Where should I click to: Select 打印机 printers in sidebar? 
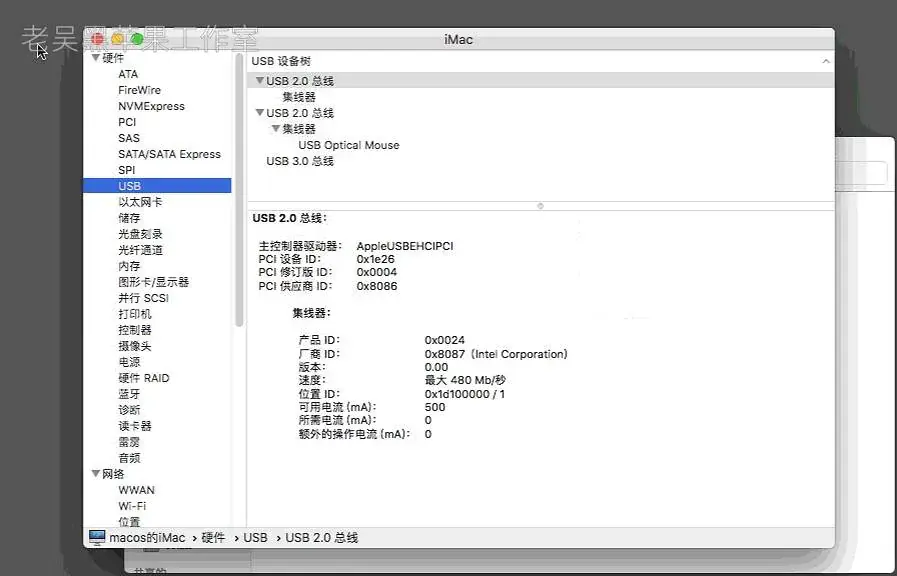tap(135, 314)
